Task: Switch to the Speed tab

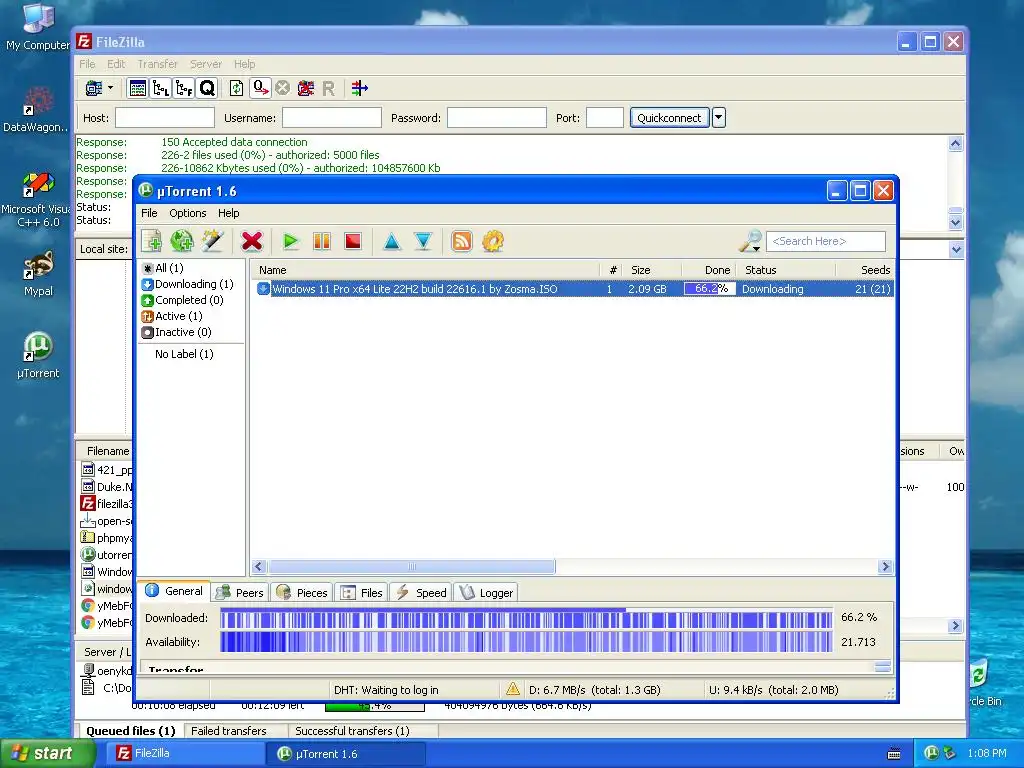Action: 421,592
